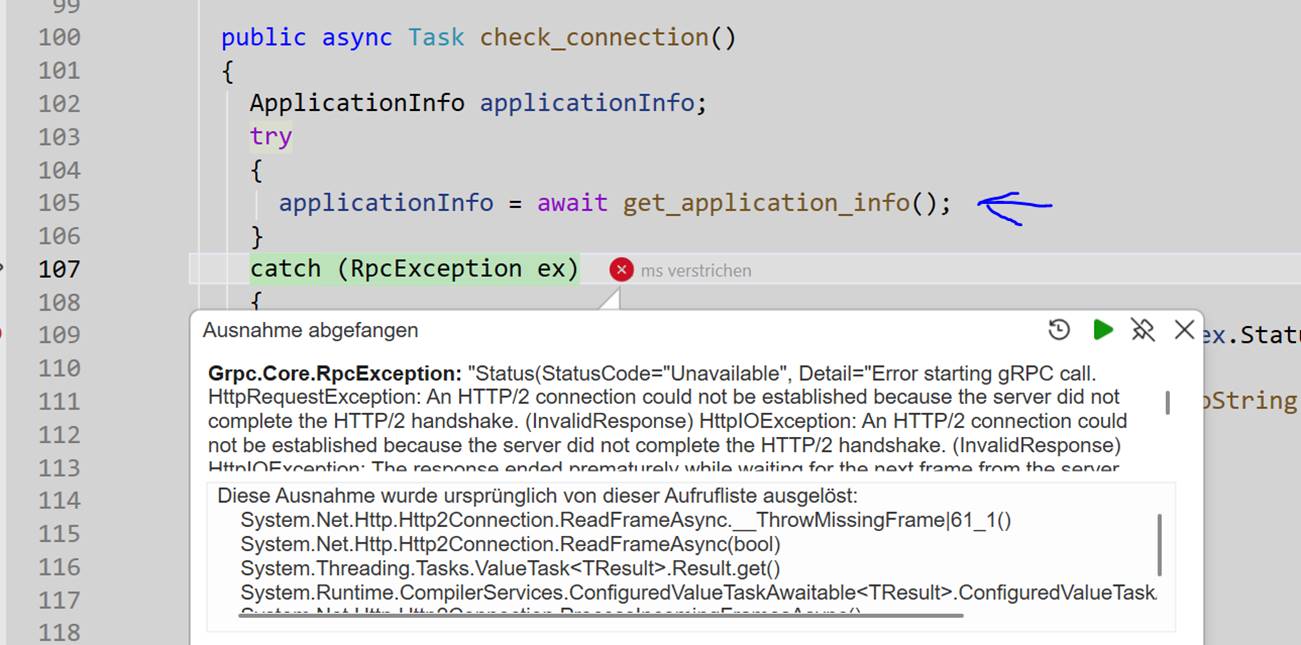Screen dimensions: 1301x645
Task: Click exception message vertical scrollbar
Action: [x=1167, y=402]
